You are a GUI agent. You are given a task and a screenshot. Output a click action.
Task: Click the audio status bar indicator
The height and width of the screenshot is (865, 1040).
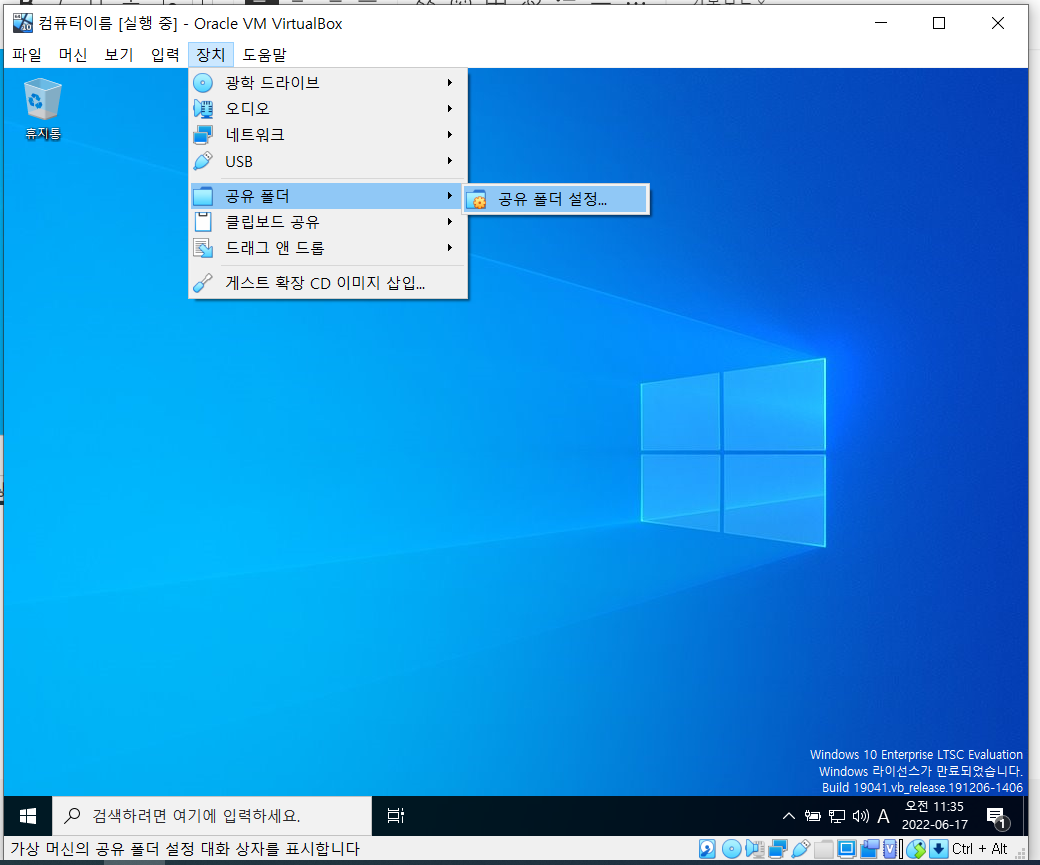(x=754, y=849)
